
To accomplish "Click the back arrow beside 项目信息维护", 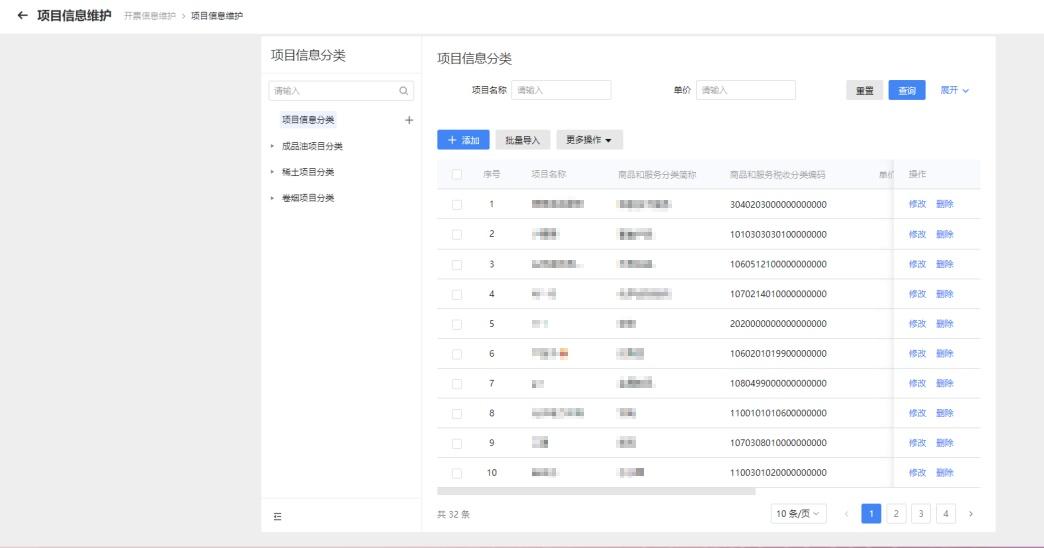I will (x=23, y=15).
